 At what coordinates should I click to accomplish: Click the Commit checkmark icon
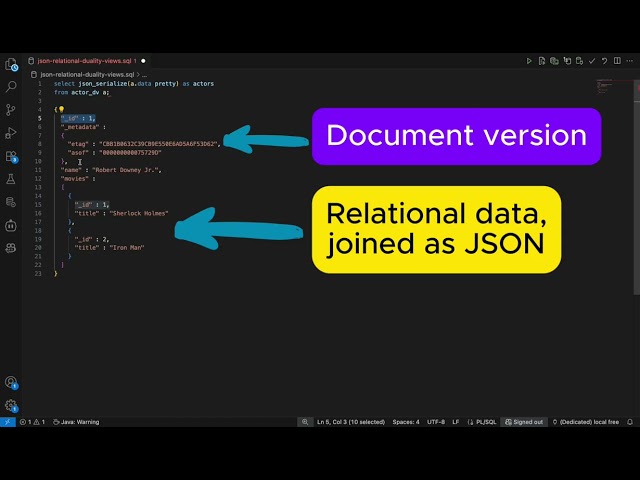[x=592, y=61]
